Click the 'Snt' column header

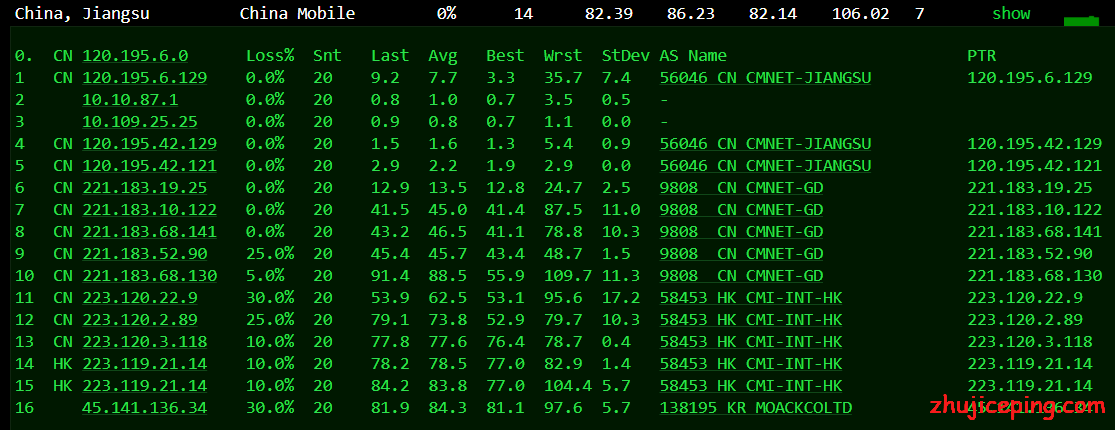(327, 56)
